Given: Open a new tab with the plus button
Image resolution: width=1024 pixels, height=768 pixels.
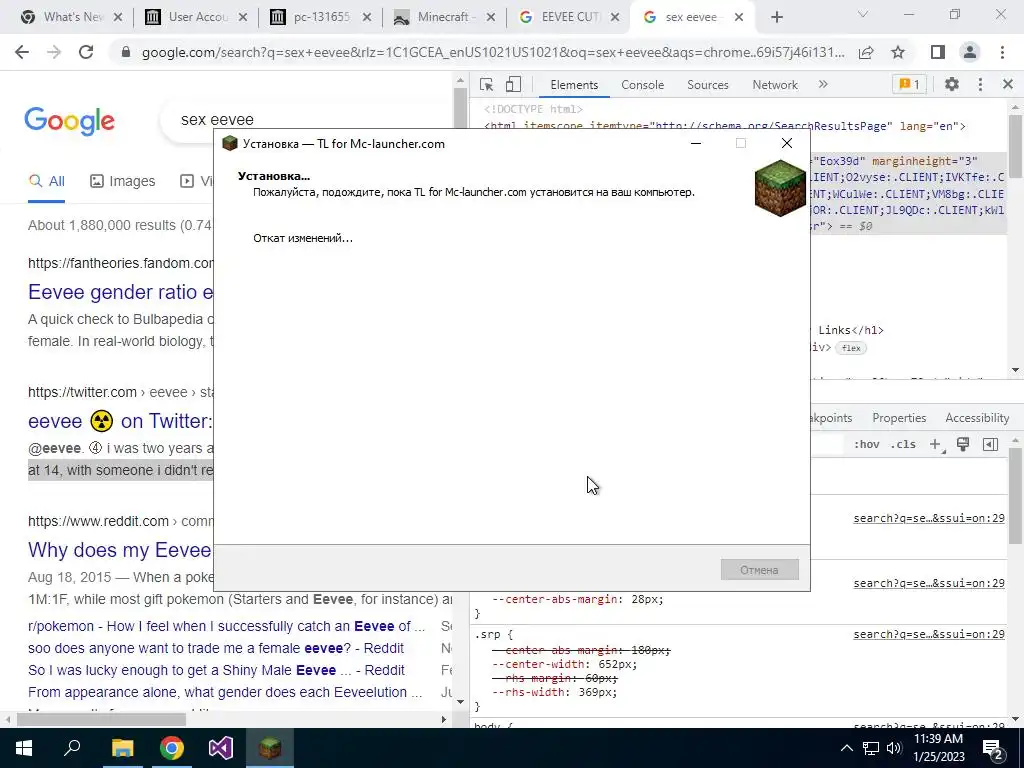Looking at the screenshot, I should tap(776, 18).
